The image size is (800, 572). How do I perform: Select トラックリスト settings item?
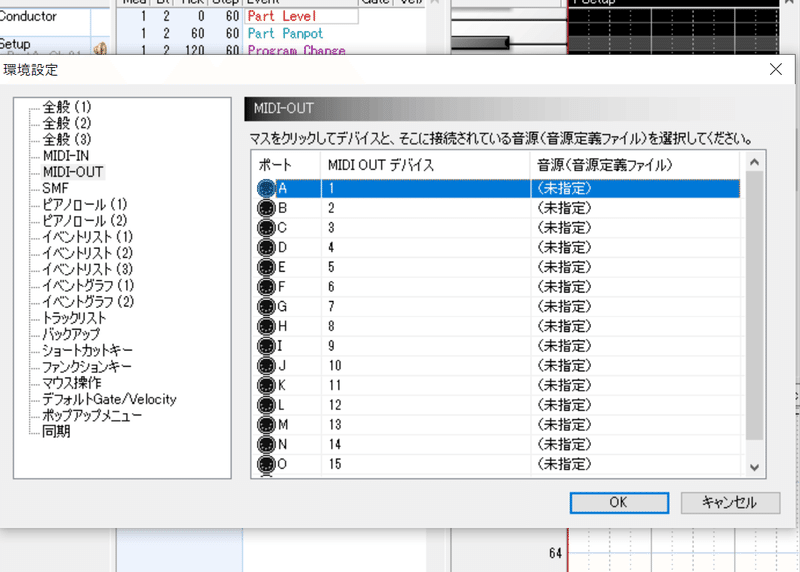(74, 318)
